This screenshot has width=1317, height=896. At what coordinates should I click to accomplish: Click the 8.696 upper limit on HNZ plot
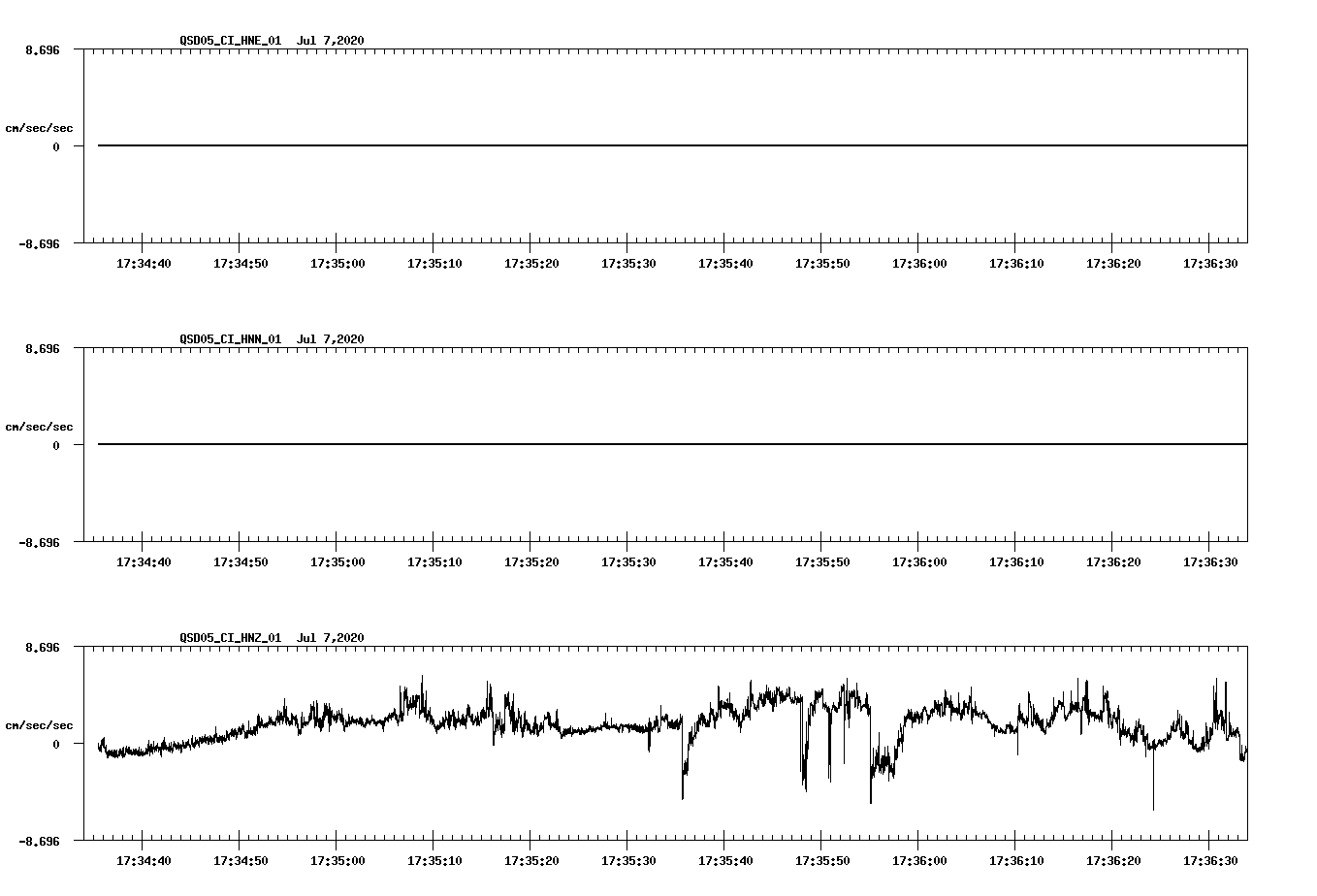point(43,647)
